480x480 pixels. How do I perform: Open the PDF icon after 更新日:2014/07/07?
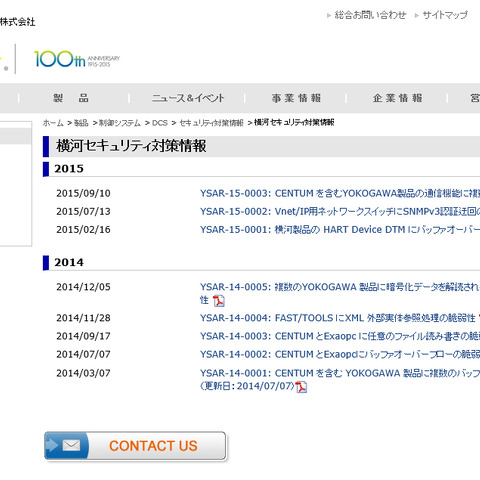301,387
